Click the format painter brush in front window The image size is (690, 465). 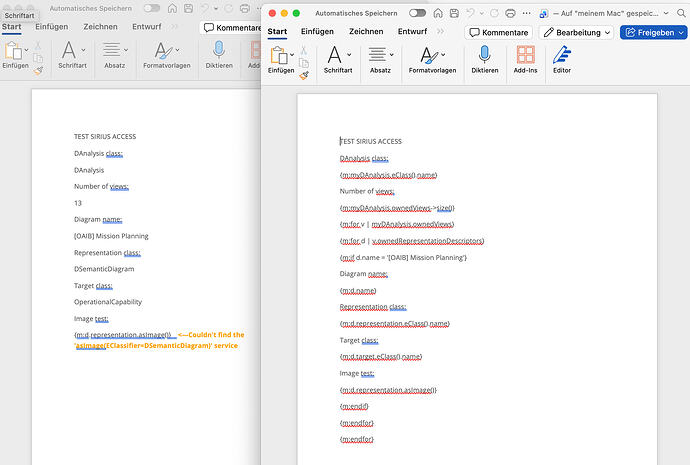pyautogui.click(x=304, y=76)
